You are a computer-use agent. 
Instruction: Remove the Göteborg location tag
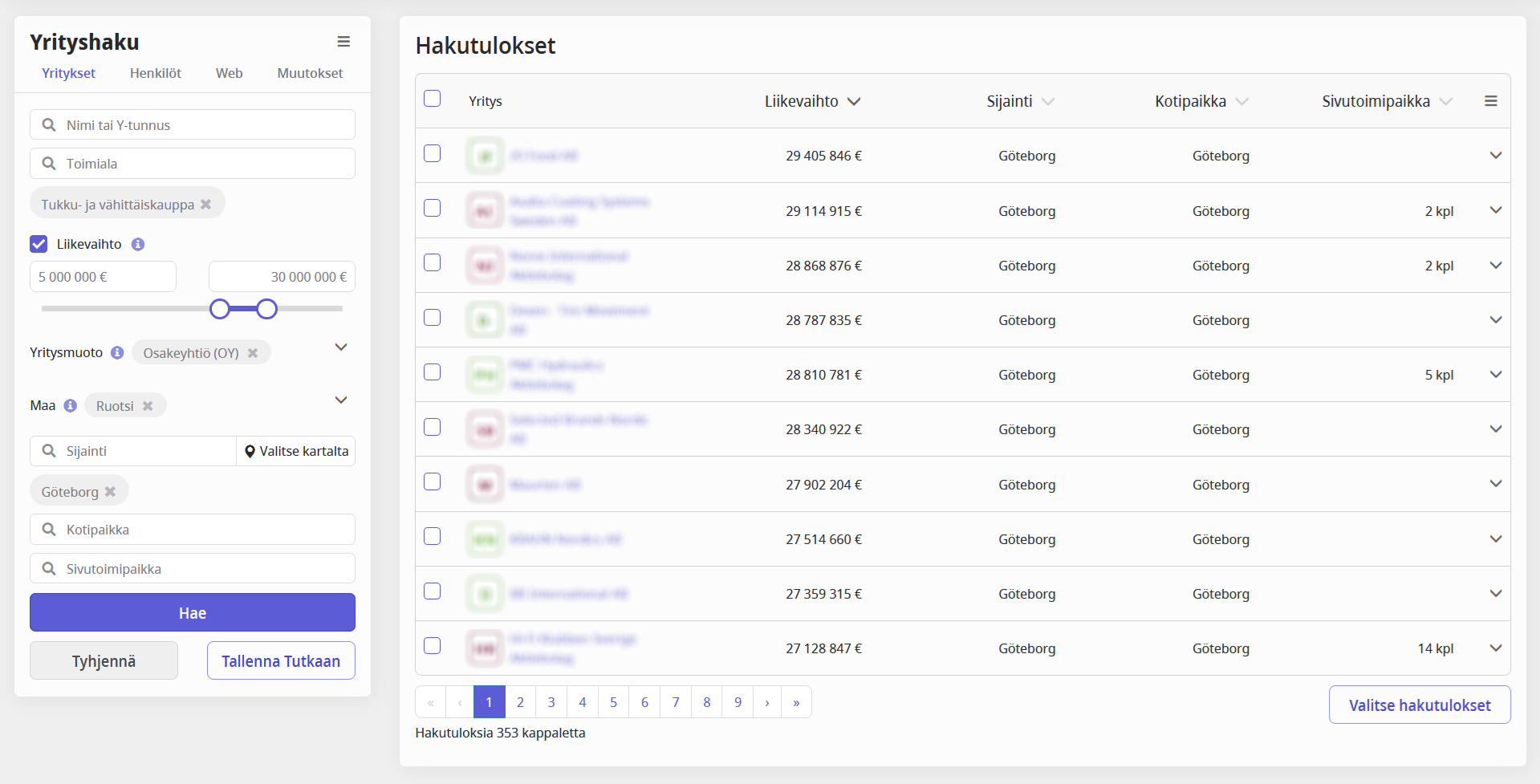pos(111,492)
